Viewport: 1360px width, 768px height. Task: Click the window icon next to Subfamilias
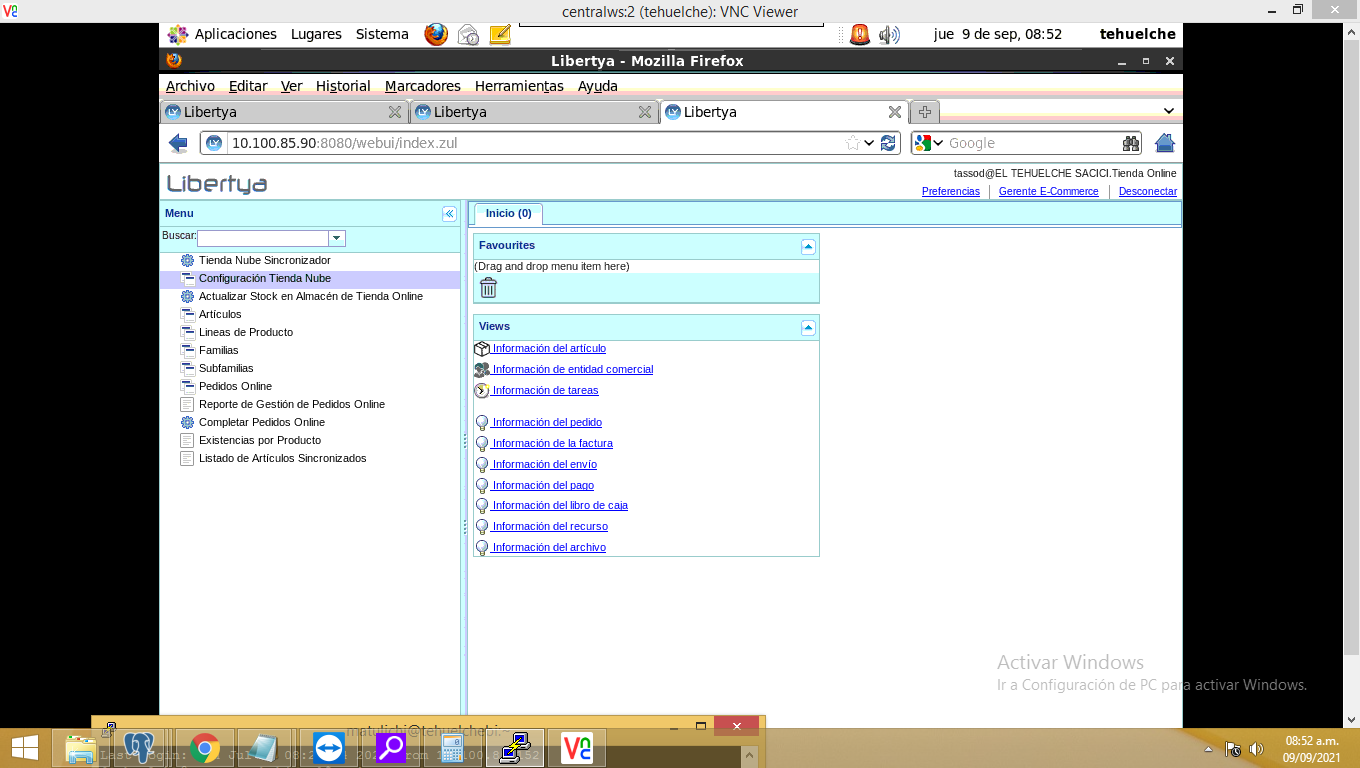coord(187,368)
